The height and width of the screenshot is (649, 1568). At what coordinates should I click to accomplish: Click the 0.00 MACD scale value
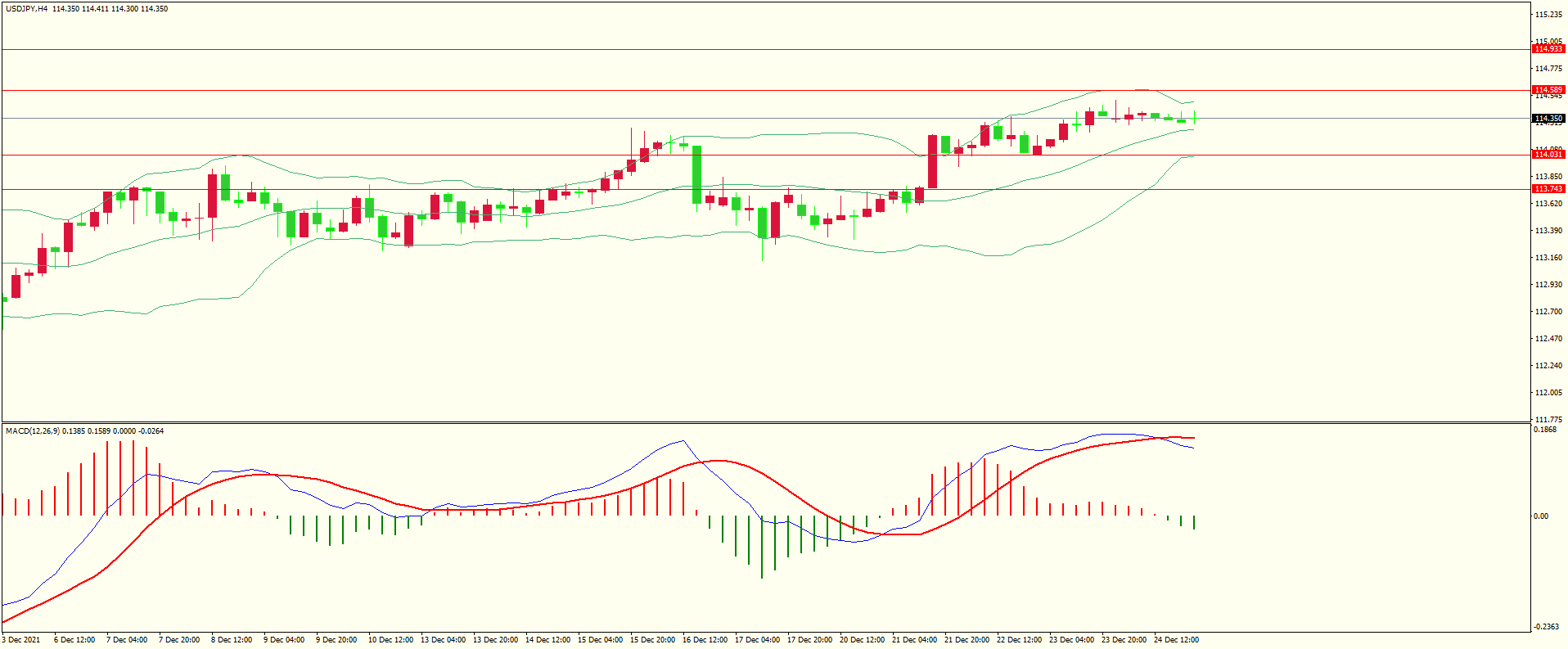[1541, 516]
